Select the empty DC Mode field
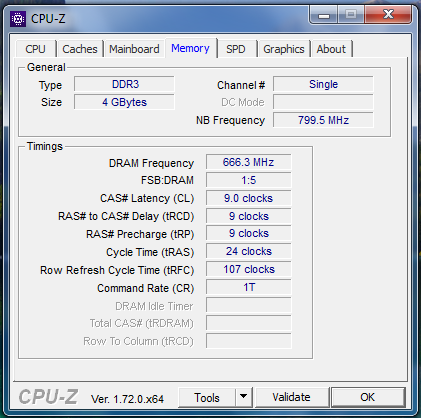The height and width of the screenshot is (418, 421). [323, 102]
